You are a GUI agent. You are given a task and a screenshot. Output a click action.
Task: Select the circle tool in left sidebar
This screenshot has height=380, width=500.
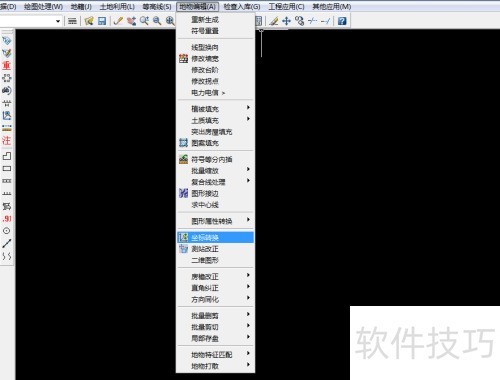[x=7, y=231]
